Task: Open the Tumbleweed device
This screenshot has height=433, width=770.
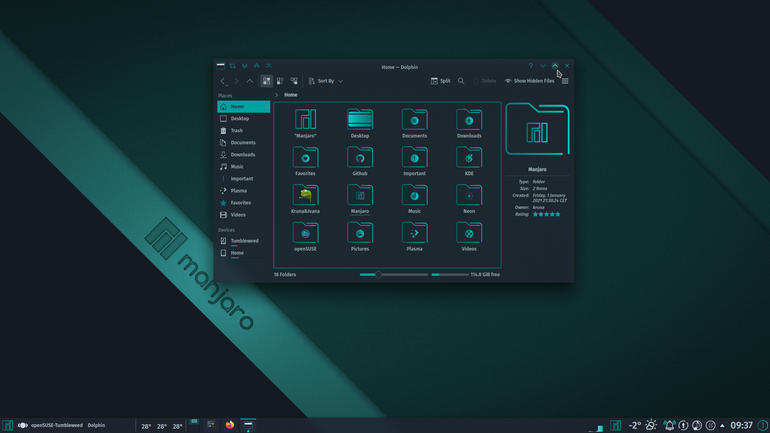Action: click(244, 241)
